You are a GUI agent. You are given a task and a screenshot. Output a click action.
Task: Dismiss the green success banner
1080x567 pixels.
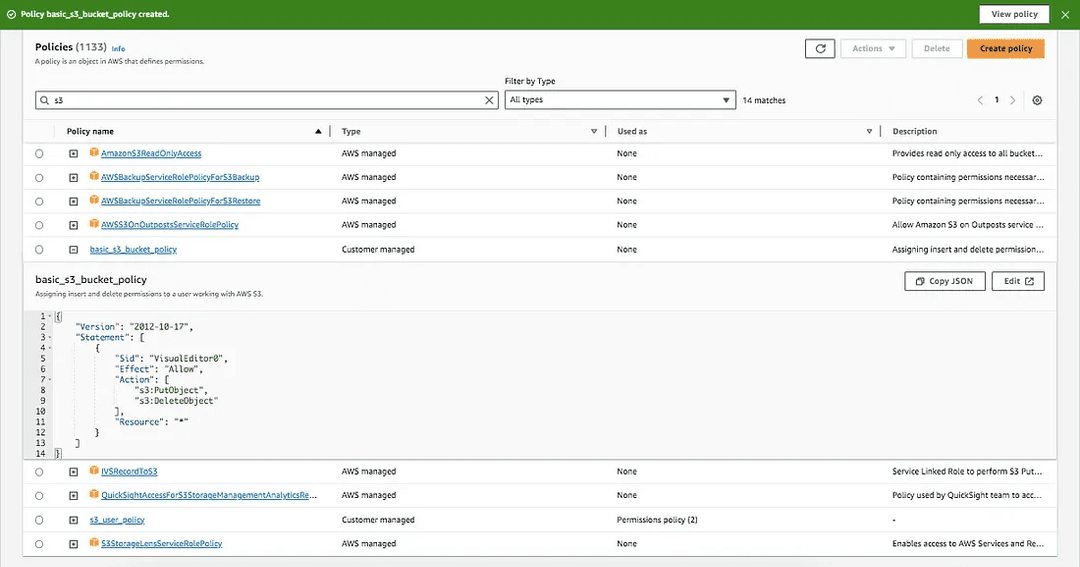[1065, 14]
